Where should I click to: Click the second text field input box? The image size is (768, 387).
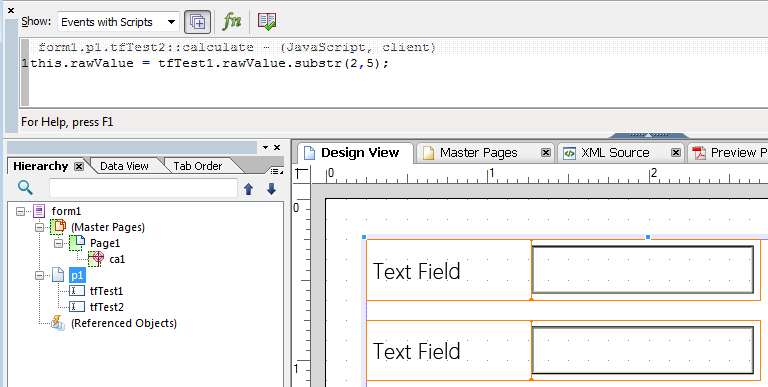point(643,350)
